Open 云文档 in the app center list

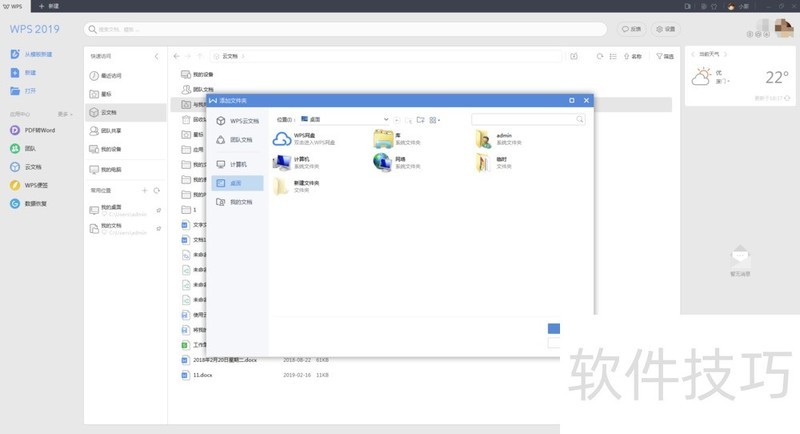26,167
